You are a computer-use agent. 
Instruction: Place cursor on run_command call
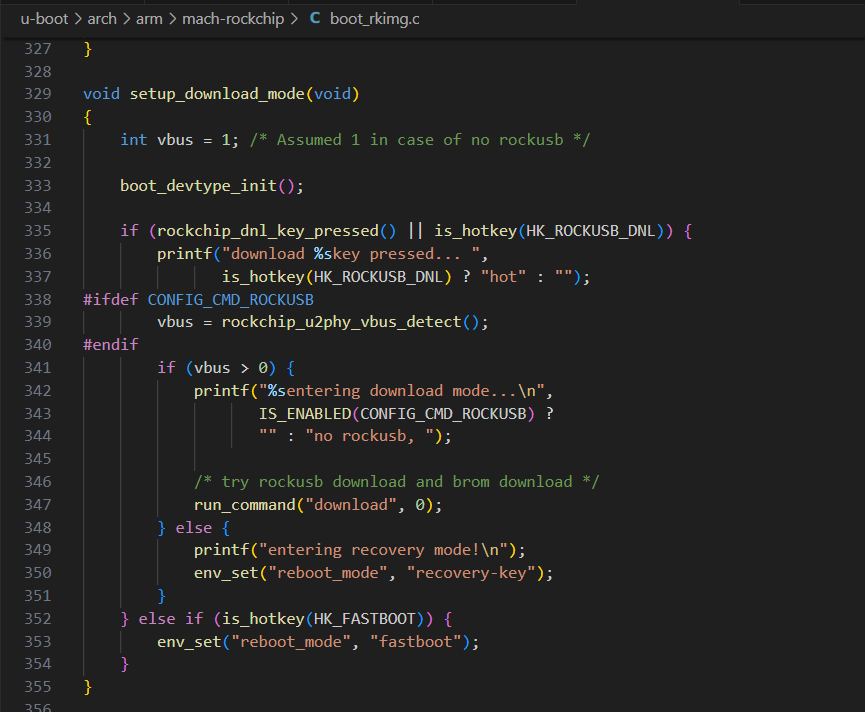point(244,505)
